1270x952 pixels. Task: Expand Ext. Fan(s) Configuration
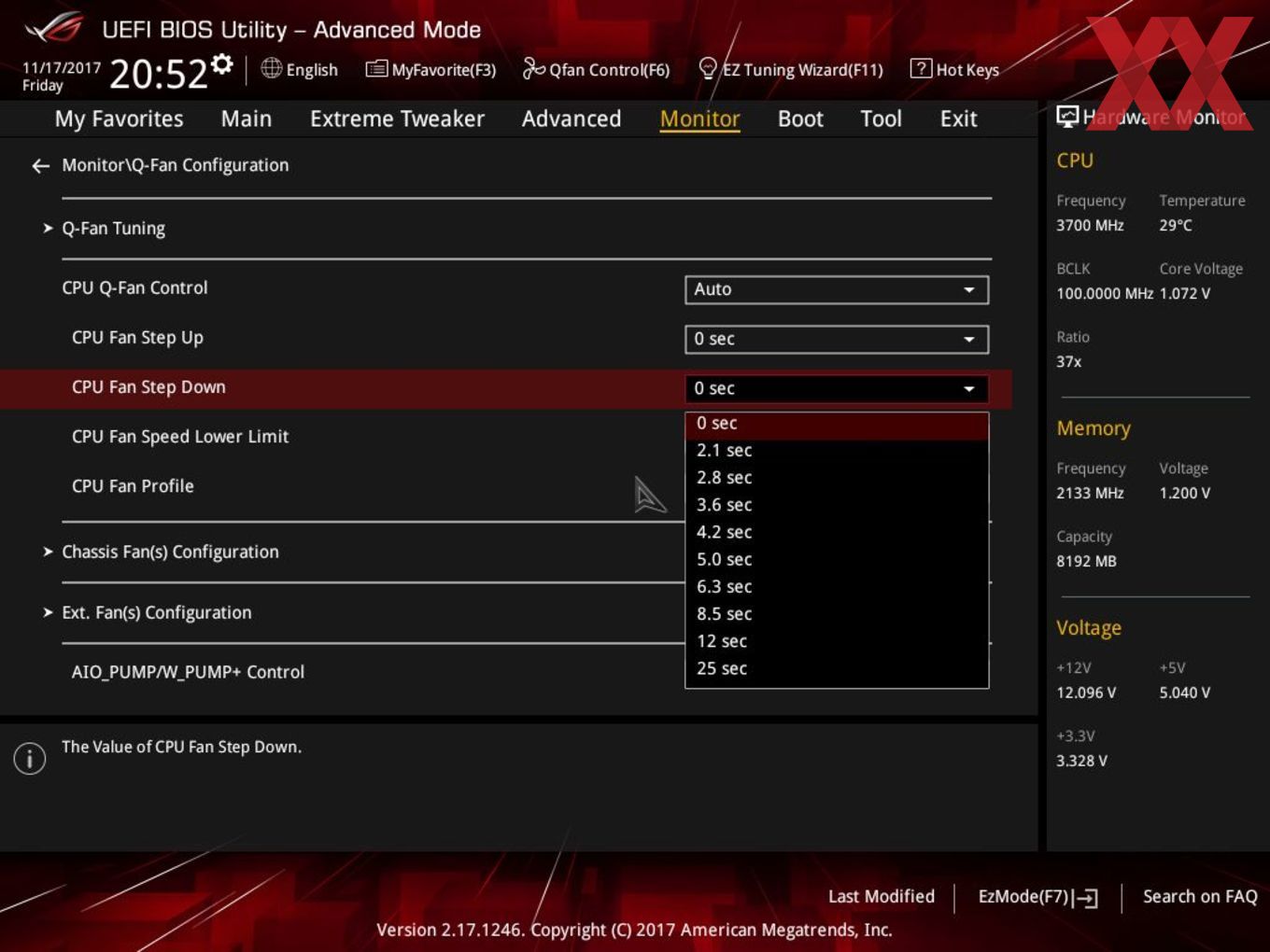156,613
